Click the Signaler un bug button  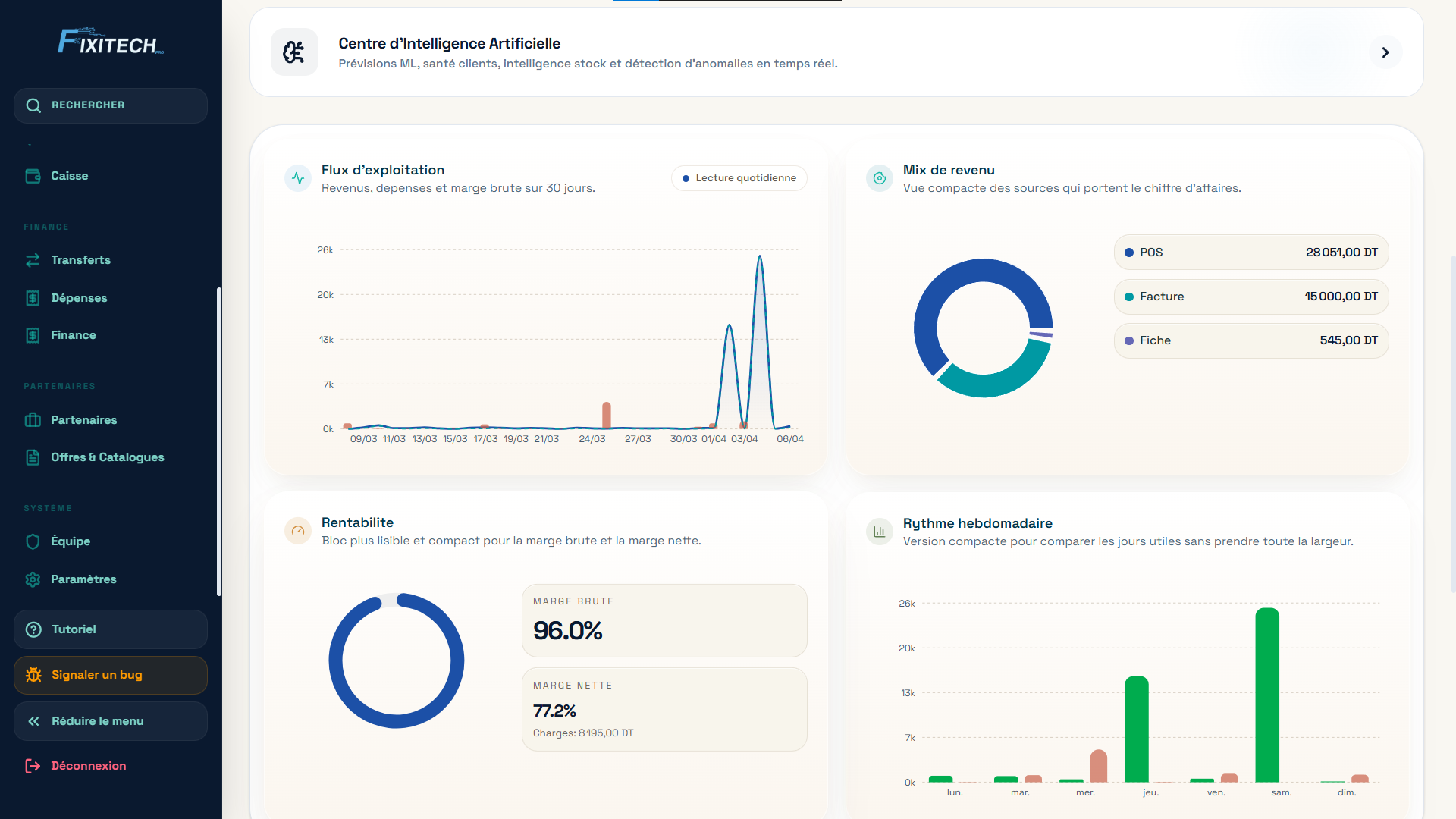[111, 675]
